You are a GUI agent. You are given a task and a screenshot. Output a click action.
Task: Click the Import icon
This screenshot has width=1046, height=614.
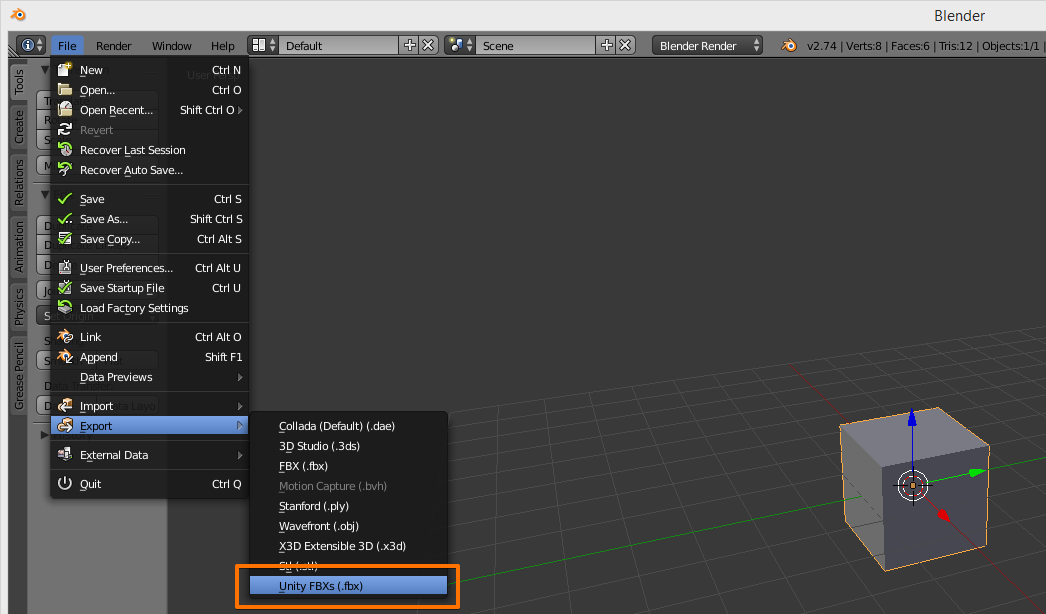(x=65, y=405)
